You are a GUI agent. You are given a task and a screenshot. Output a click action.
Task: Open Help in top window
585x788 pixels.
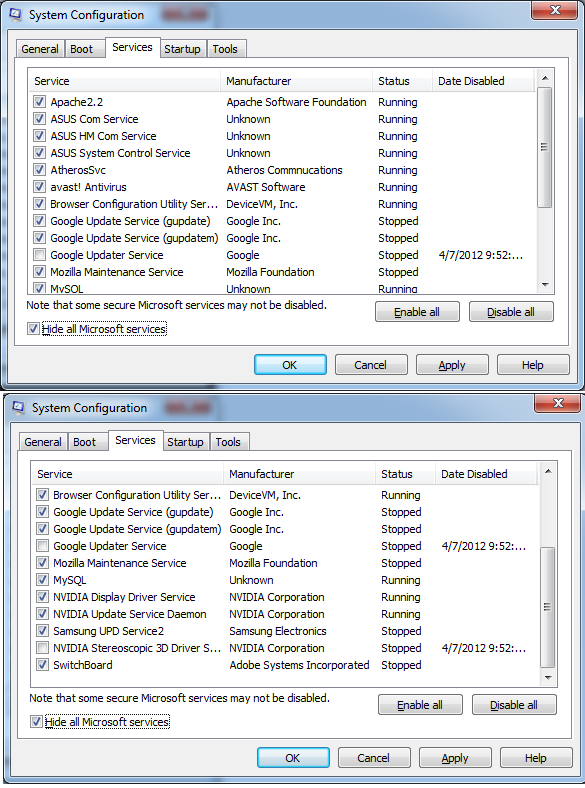[533, 365]
